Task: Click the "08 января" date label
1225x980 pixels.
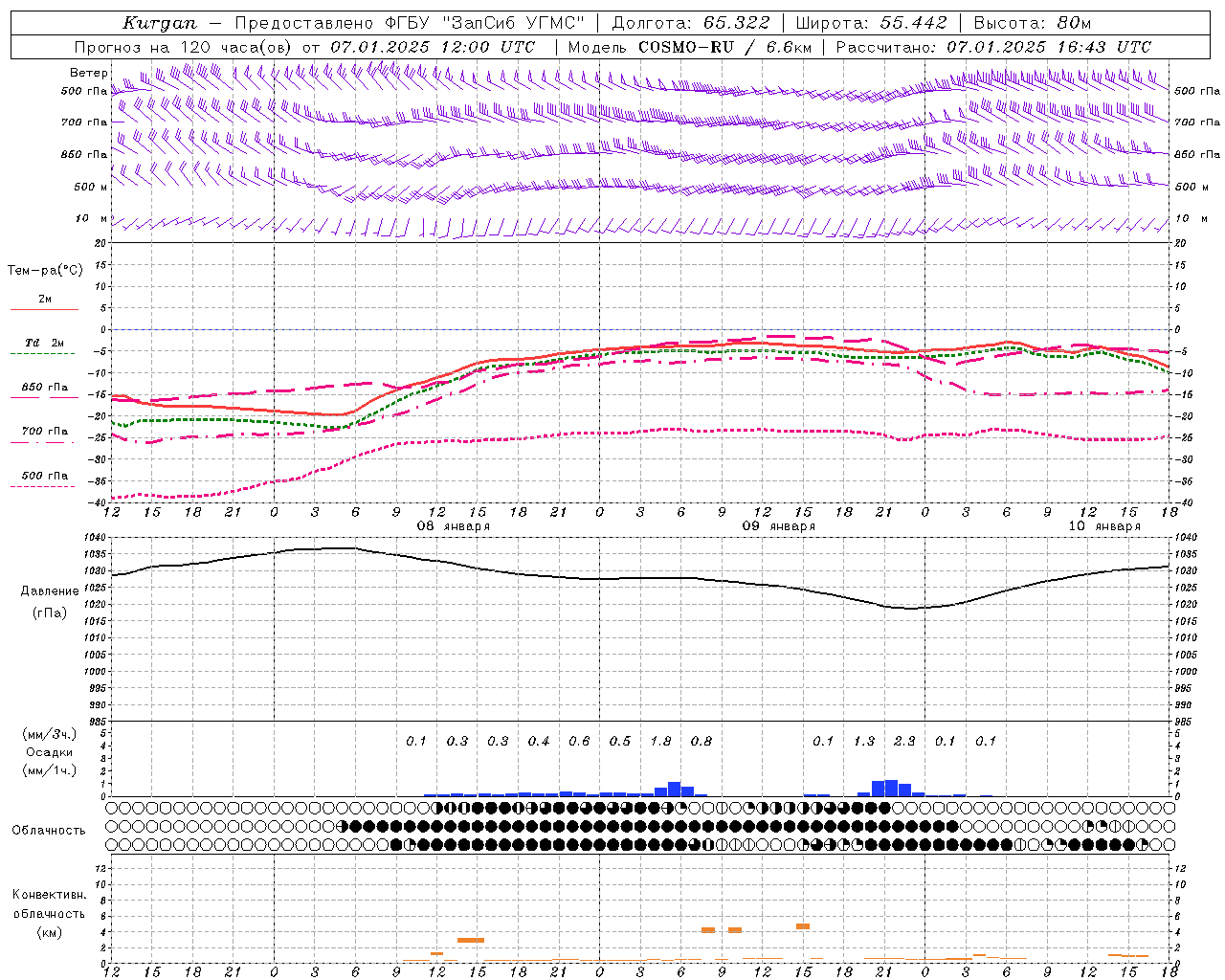Action: point(454,526)
